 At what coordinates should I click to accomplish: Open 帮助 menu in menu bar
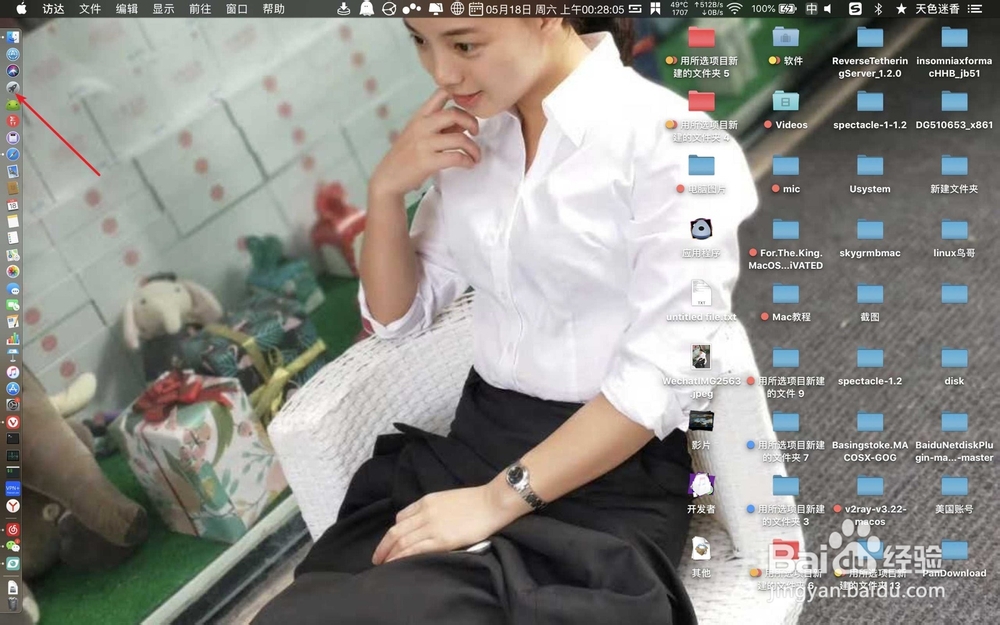(274, 8)
